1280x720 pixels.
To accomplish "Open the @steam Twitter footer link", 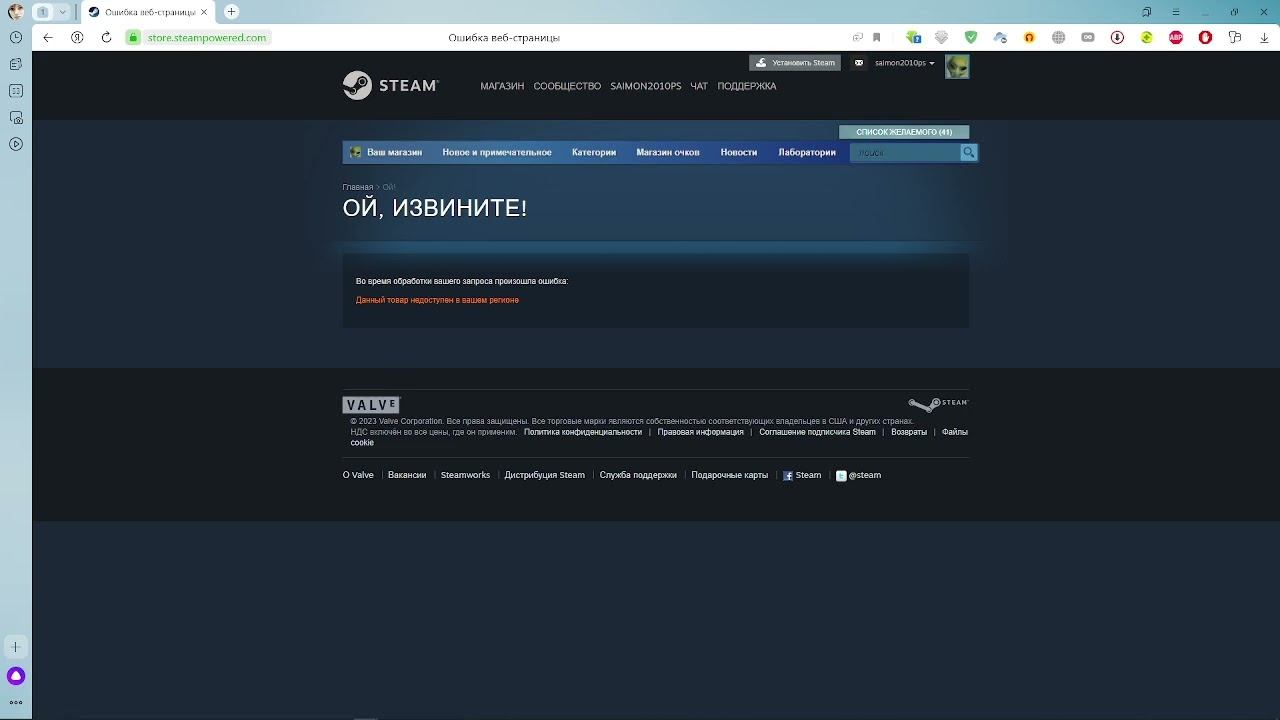I will 859,475.
